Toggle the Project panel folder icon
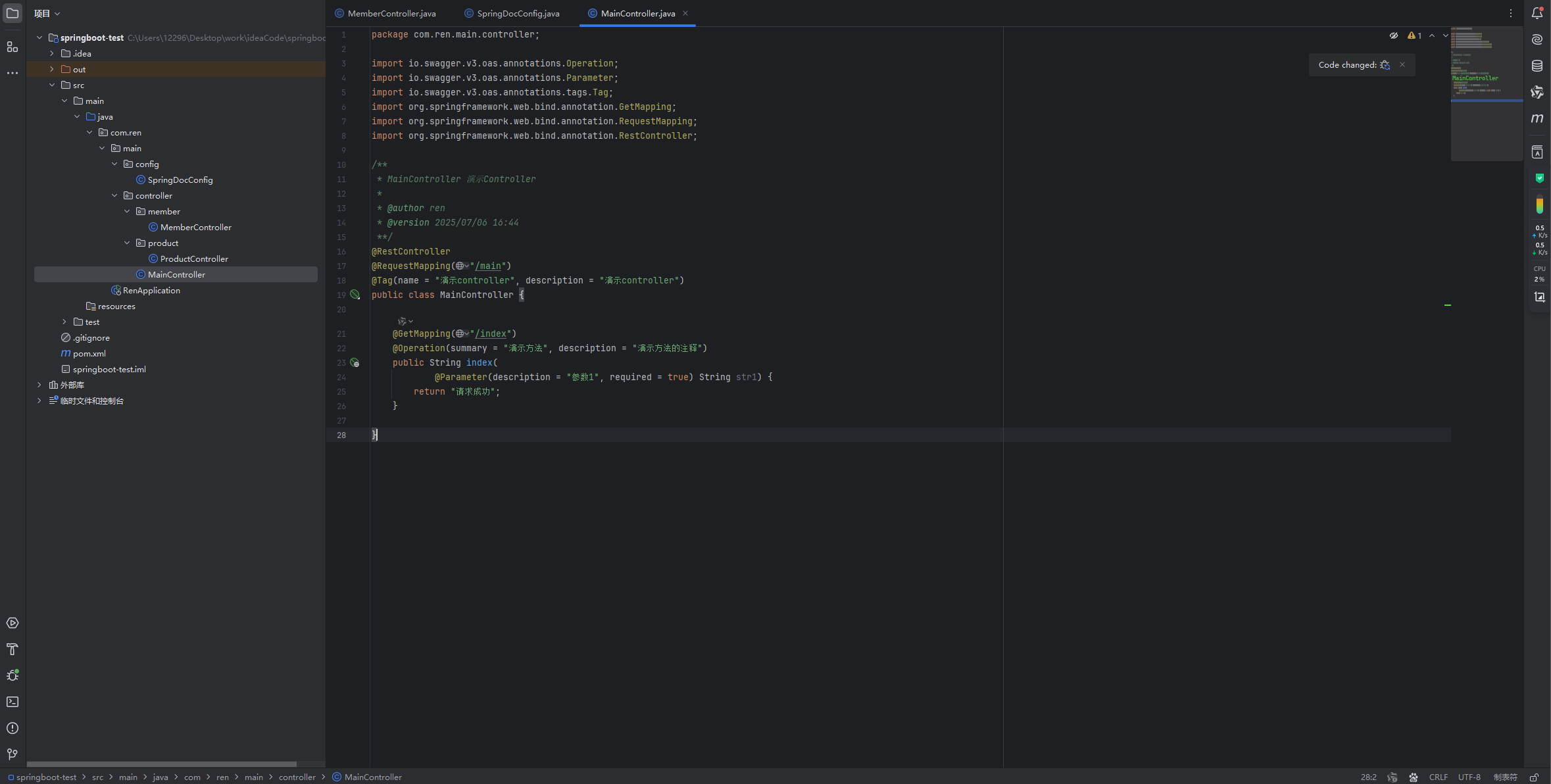 [12, 13]
